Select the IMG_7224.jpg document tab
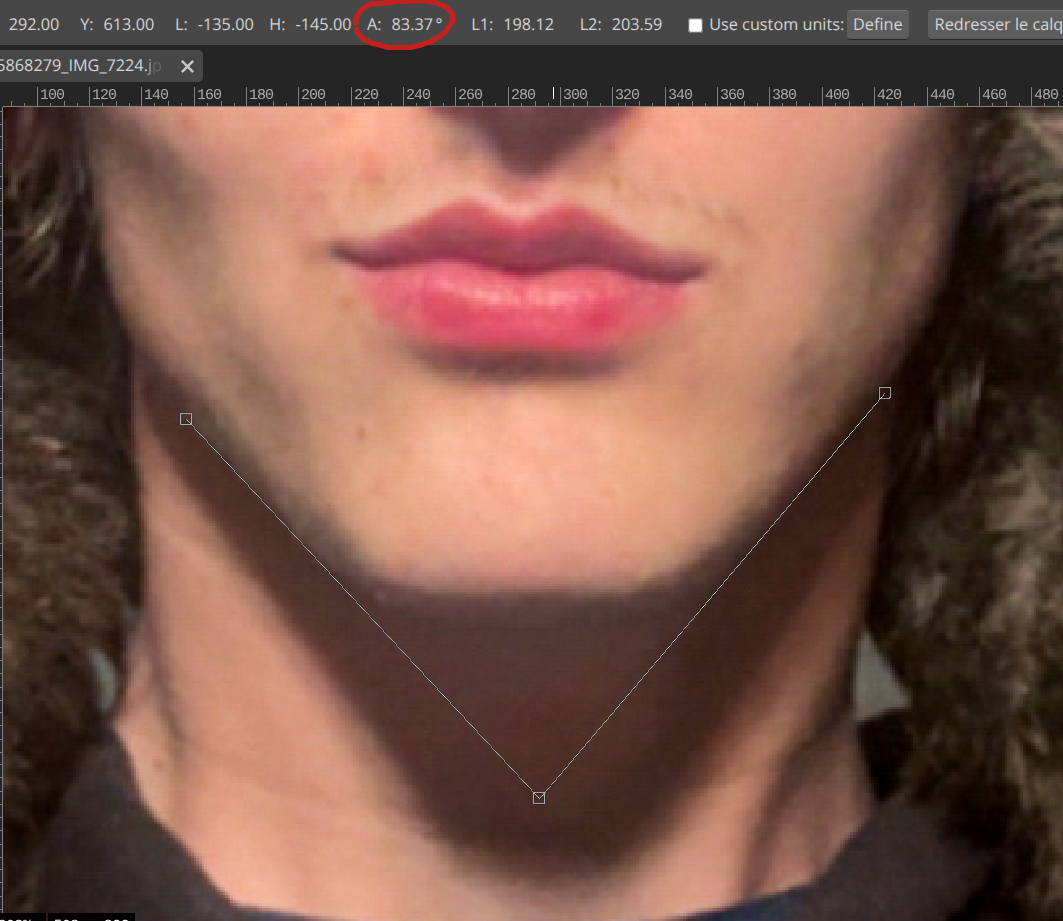Screen dimensions: 1063x921 pyautogui.click(x=80, y=67)
